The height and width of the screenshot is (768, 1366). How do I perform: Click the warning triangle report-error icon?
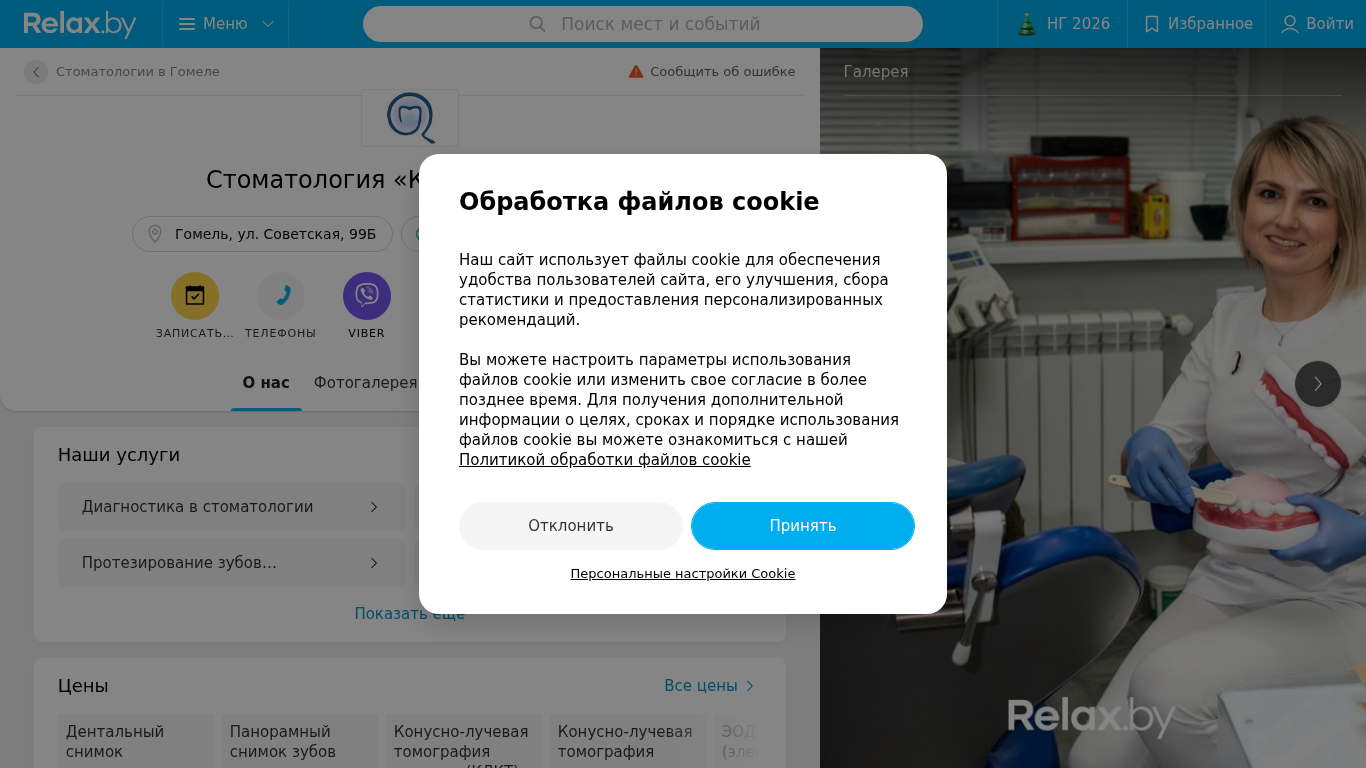(x=636, y=72)
